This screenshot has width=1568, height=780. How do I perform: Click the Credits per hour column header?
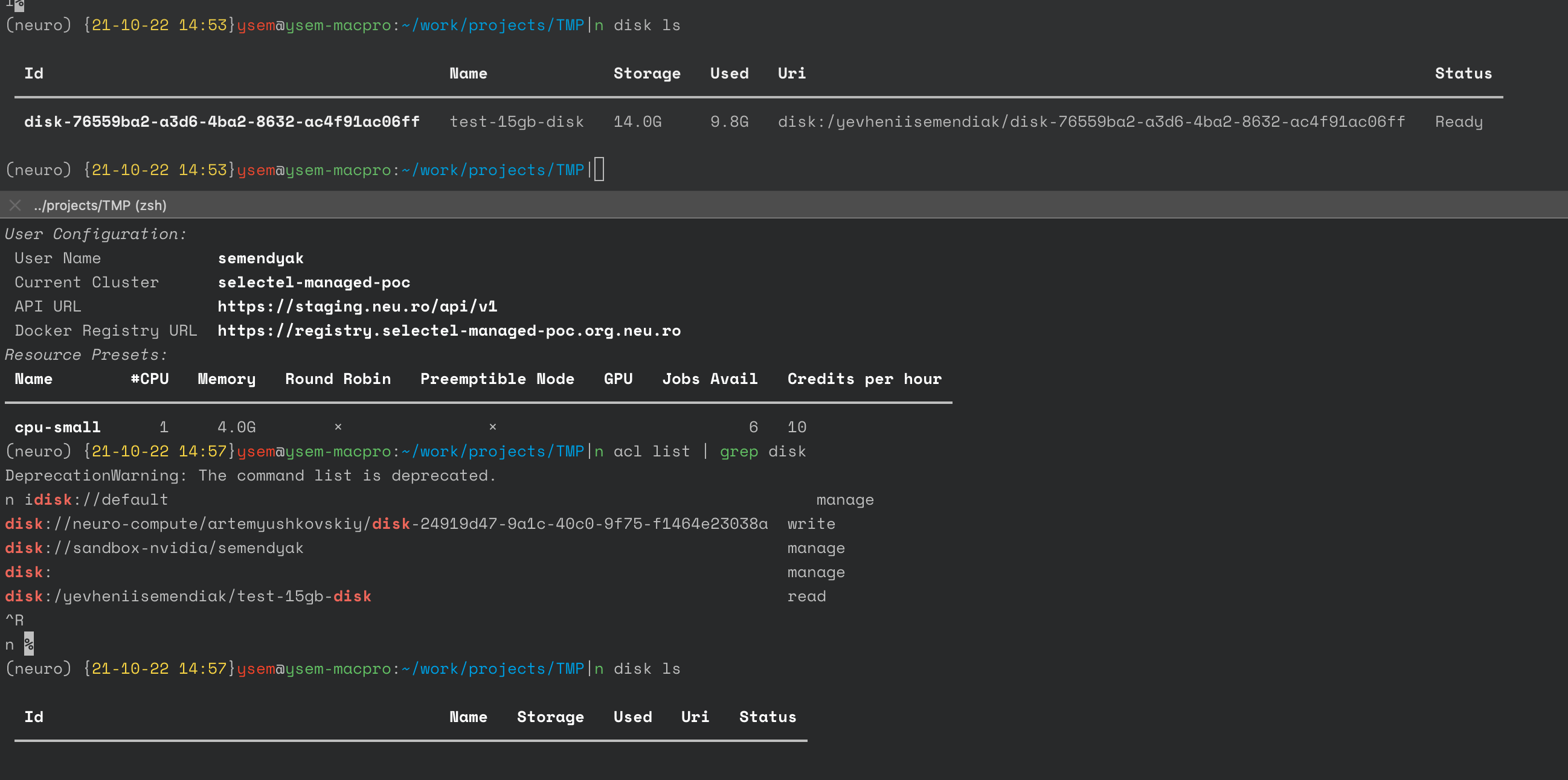pyautogui.click(x=864, y=379)
